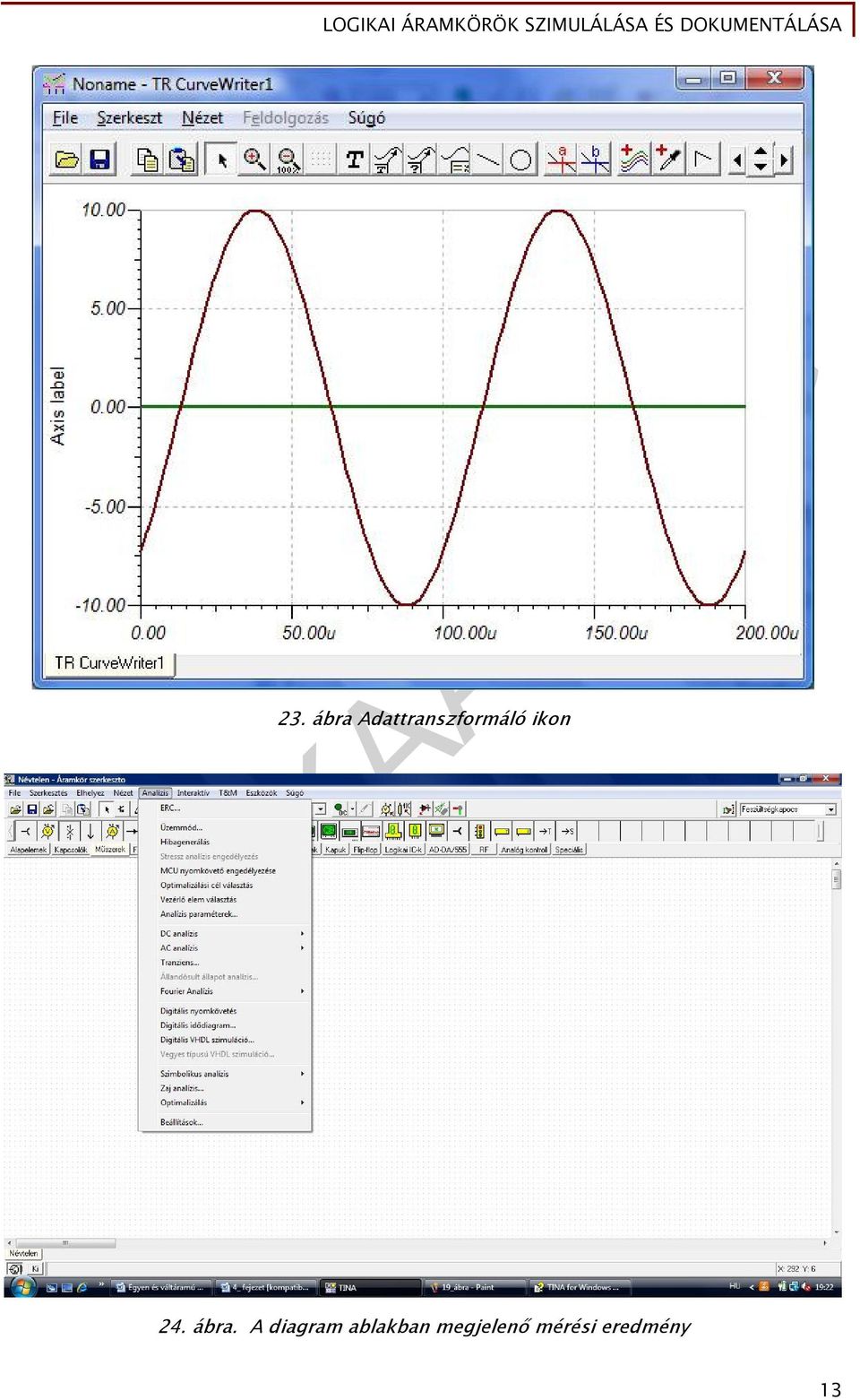
Task: Switch to Flip-flop component tab
Action: tap(365, 850)
